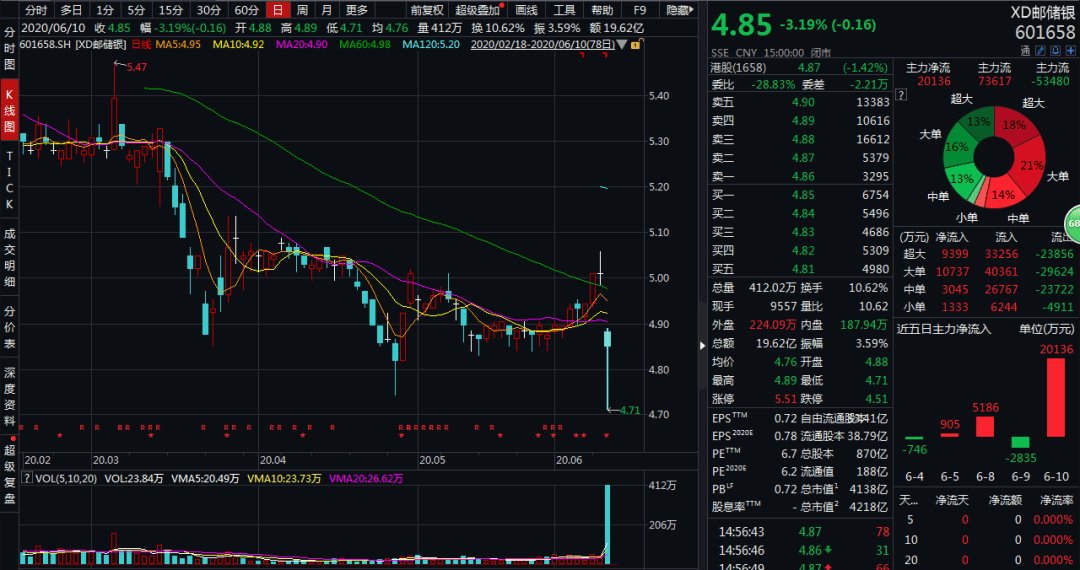Image resolution: width=1080 pixels, height=570 pixels.
Task: Click 港股(1658) Hong Kong quote row
Action: 799,67
